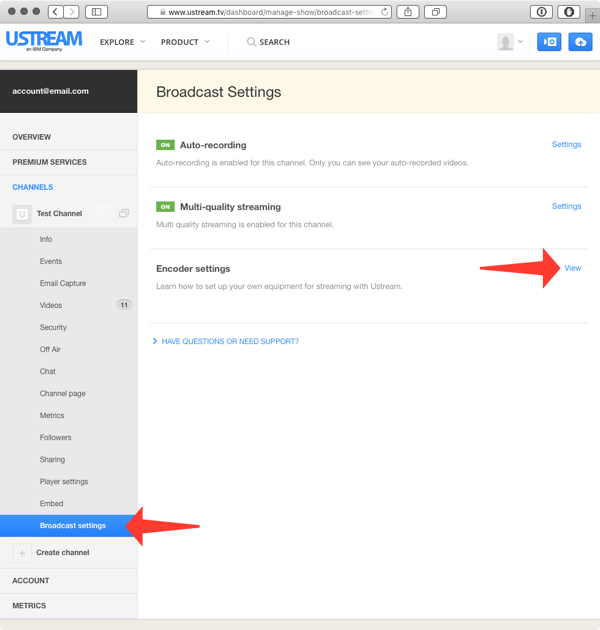Open Player settings

pos(63,481)
